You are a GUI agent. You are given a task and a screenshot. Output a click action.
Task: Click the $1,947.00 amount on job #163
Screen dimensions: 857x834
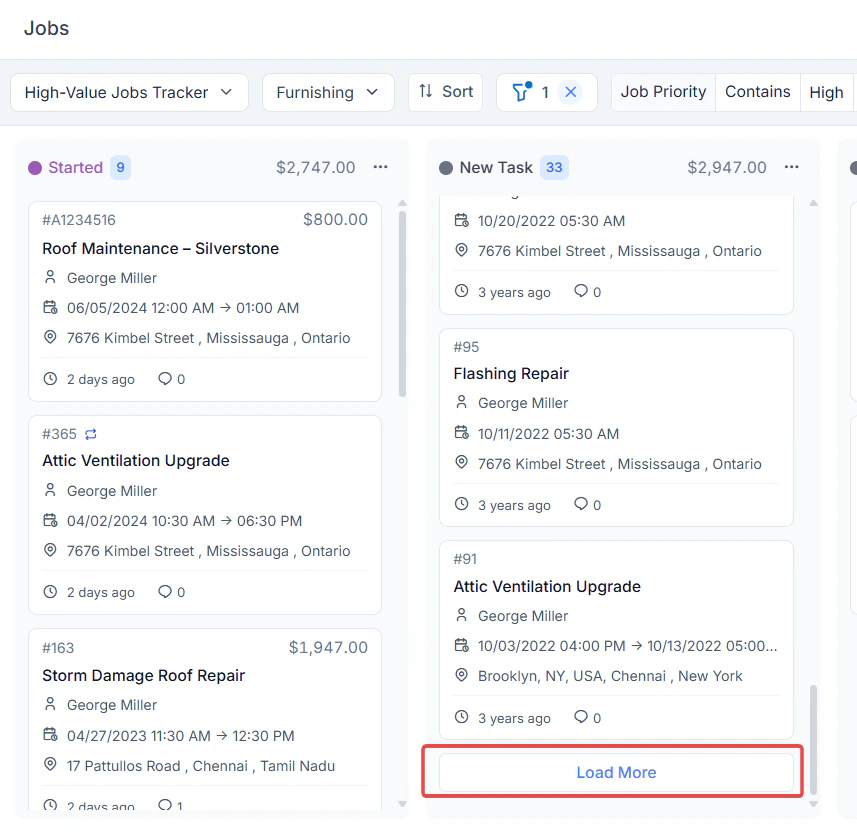tap(328, 648)
